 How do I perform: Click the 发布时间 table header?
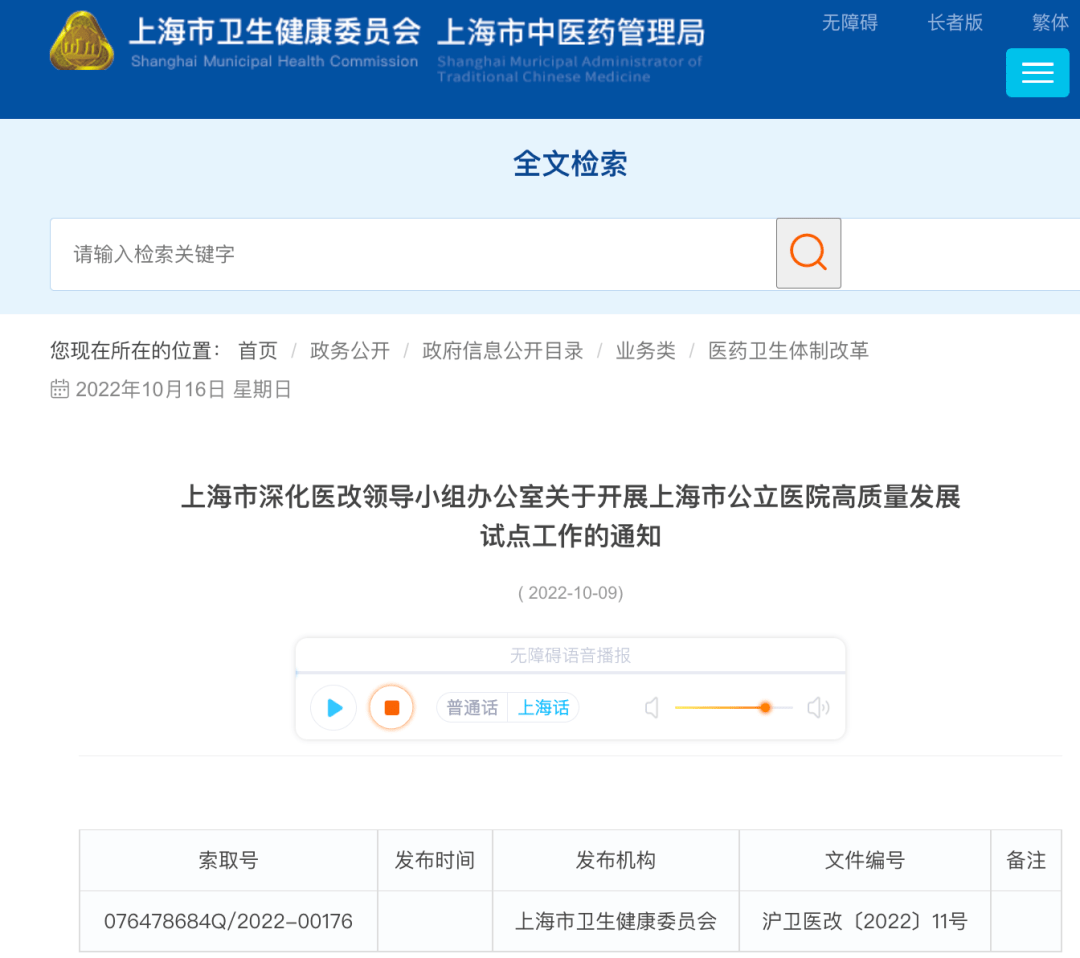click(x=435, y=860)
